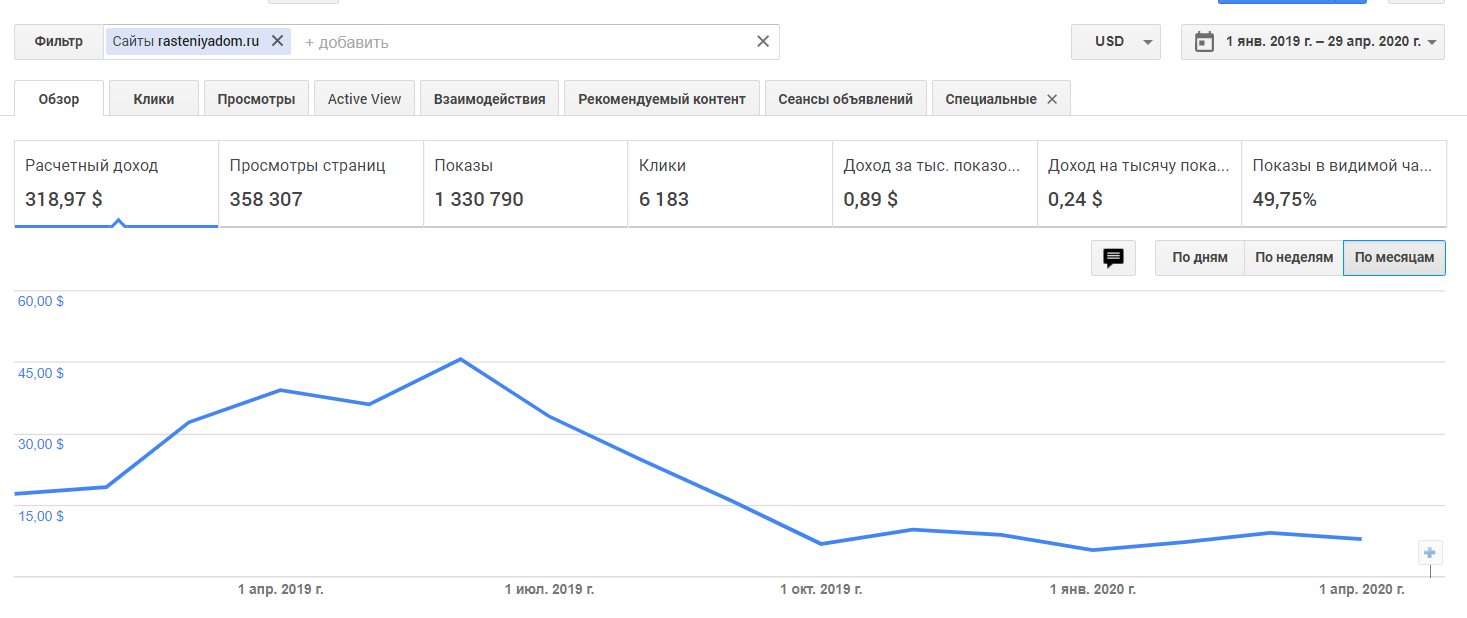Click the '1 апр. 2019 г.' axis label
This screenshot has width=1467, height=618.
(x=281, y=590)
